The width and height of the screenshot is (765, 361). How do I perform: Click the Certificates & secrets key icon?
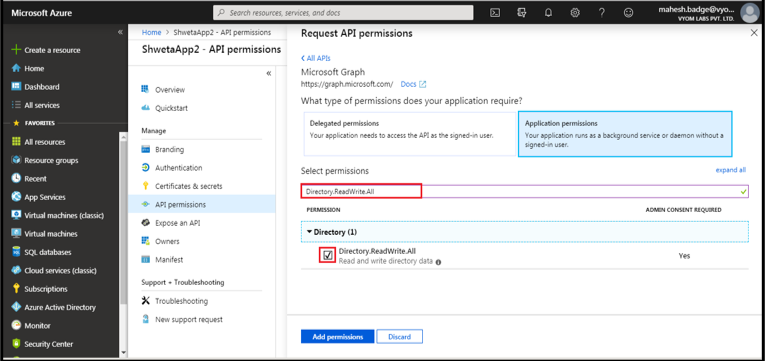coord(145,186)
